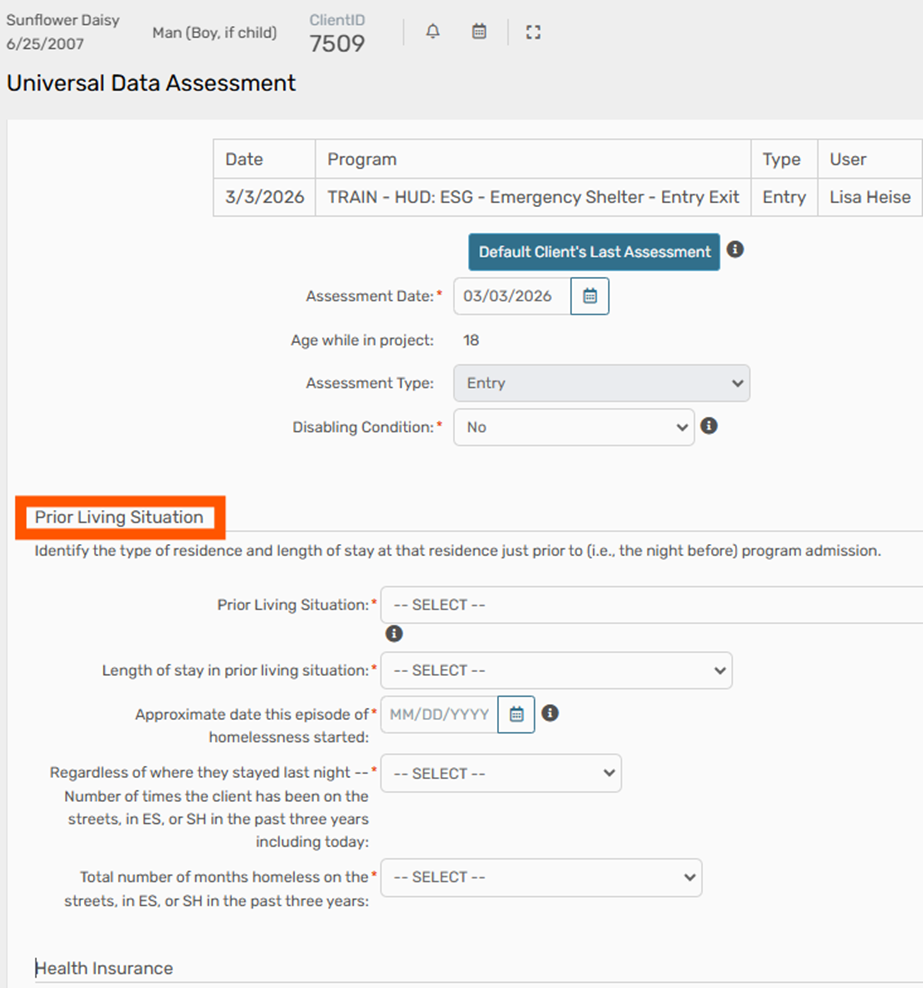Open calendar picker for homelessness start date

pos(516,714)
